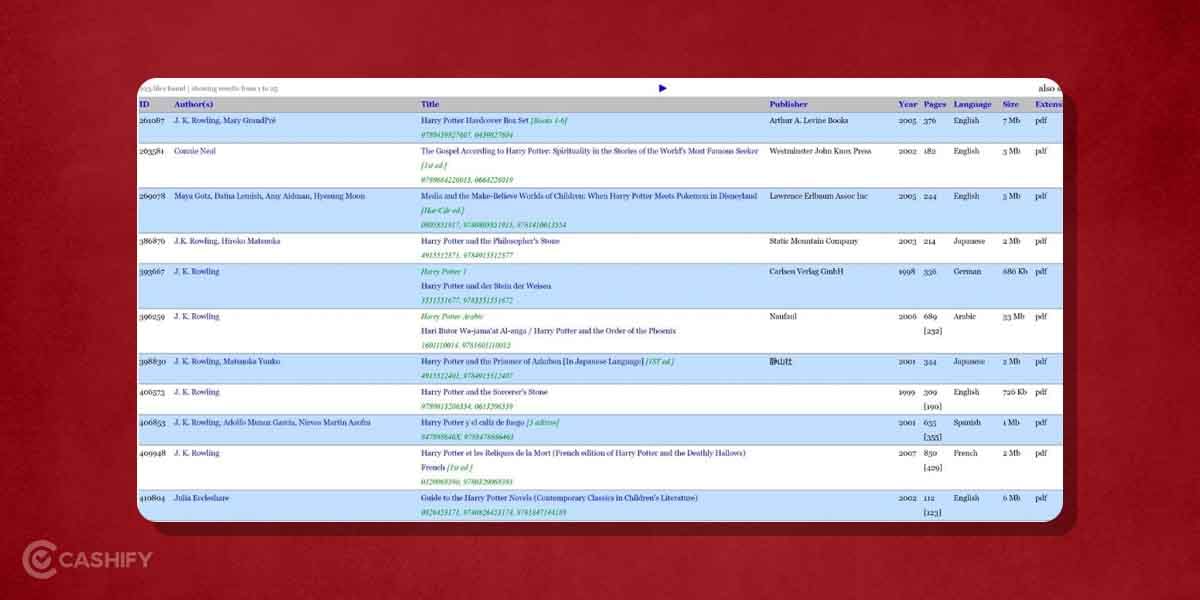Select year 2006 cell
1200x600 pixels.
(907, 316)
